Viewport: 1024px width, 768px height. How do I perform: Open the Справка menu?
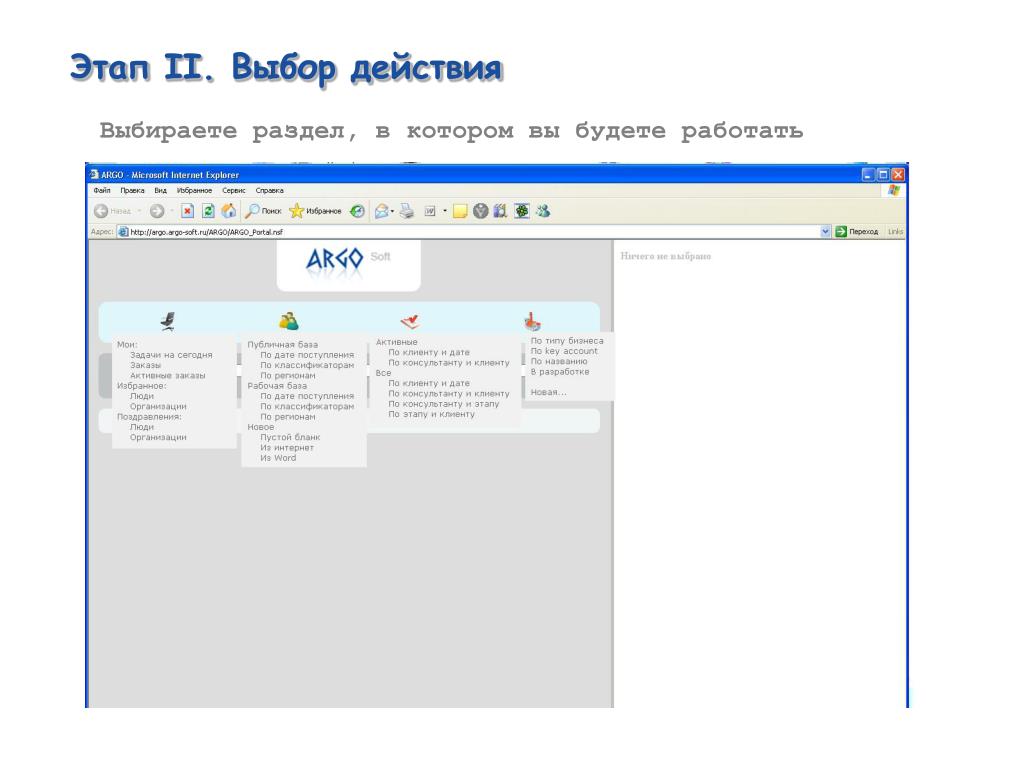(270, 191)
